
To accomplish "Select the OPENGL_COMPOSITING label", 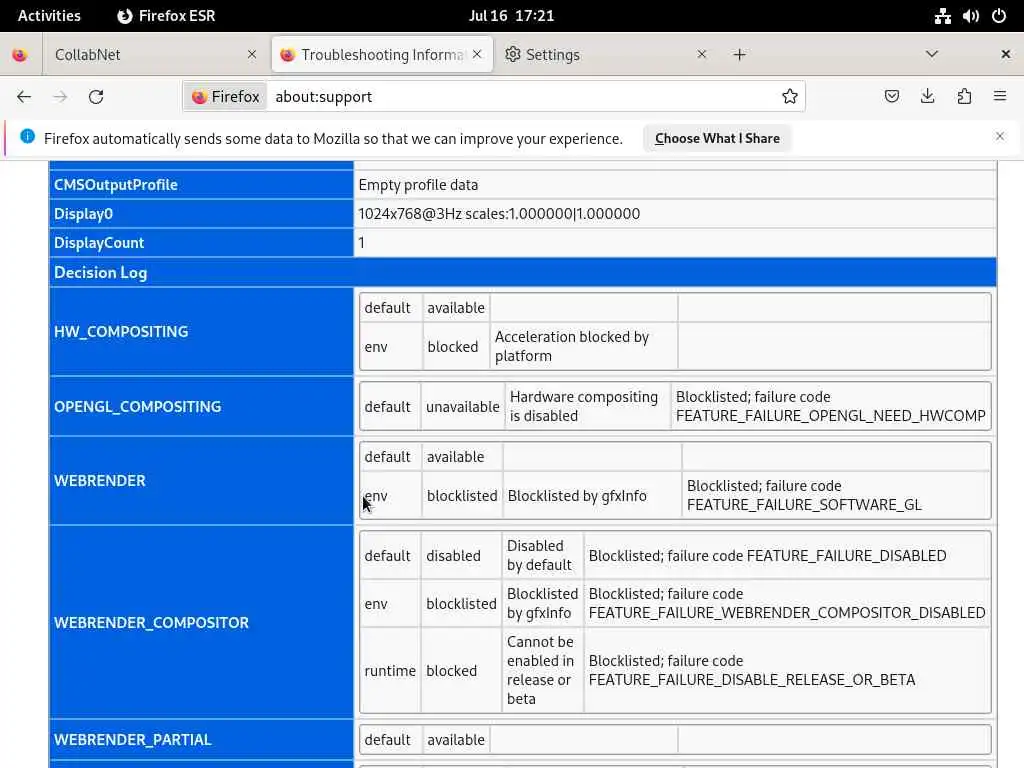I will click(137, 406).
